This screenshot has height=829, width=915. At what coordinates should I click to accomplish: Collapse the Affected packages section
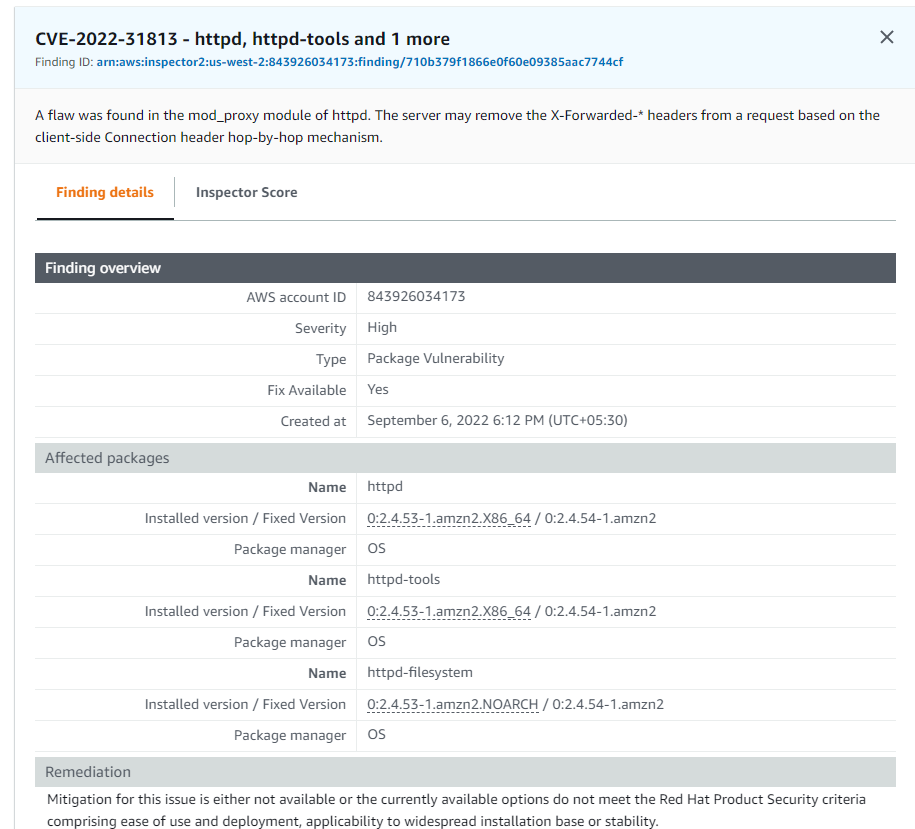click(x=106, y=457)
